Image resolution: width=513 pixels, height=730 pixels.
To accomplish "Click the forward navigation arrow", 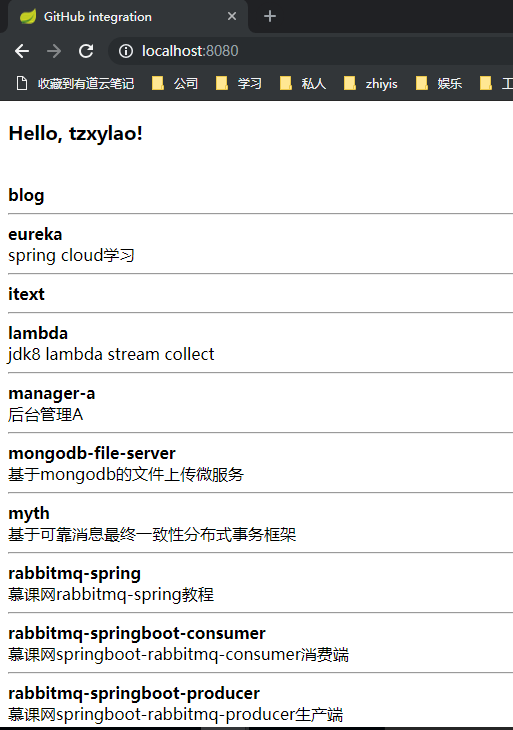I will [x=54, y=51].
